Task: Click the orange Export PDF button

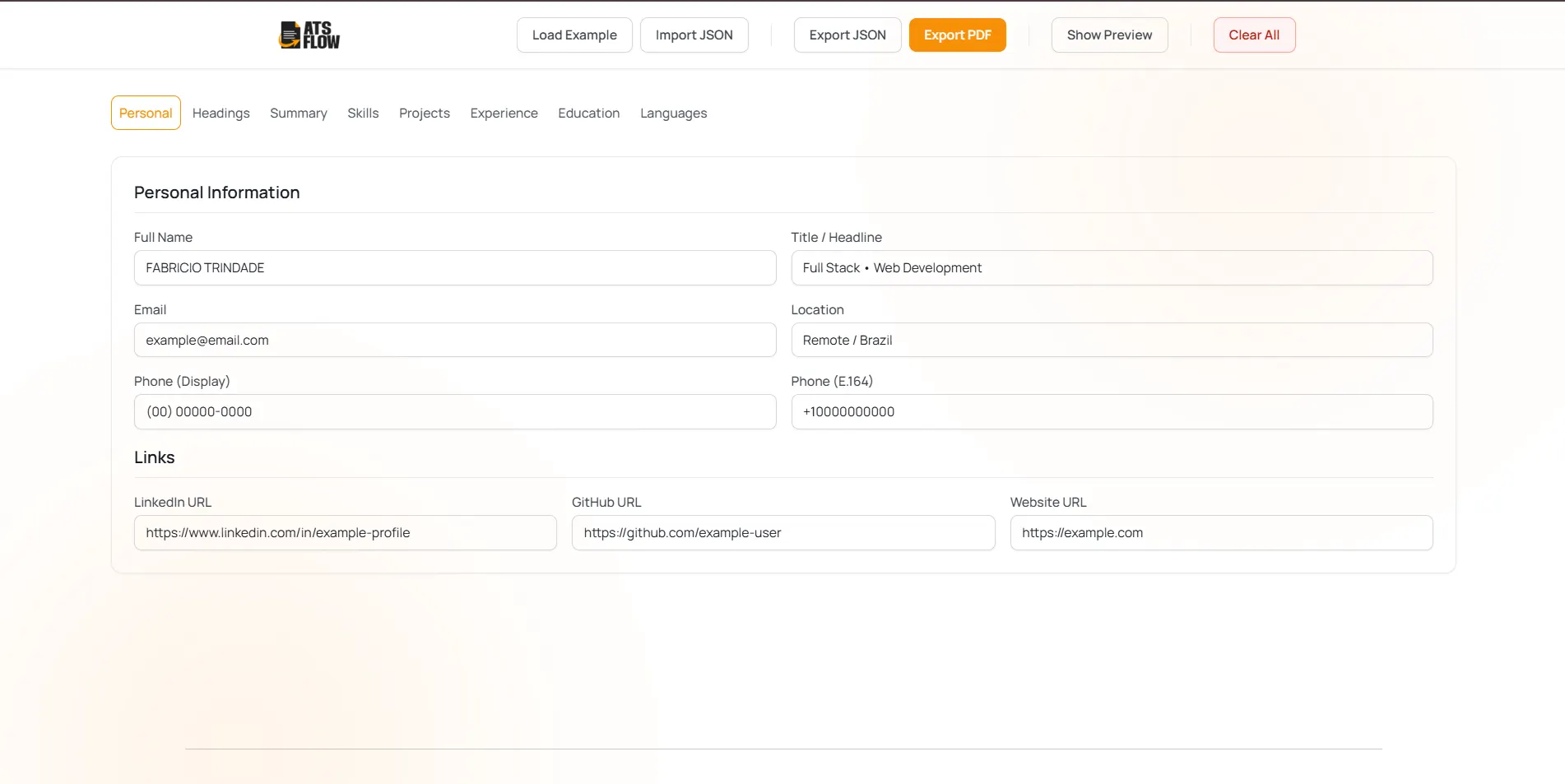Action: pos(957,35)
